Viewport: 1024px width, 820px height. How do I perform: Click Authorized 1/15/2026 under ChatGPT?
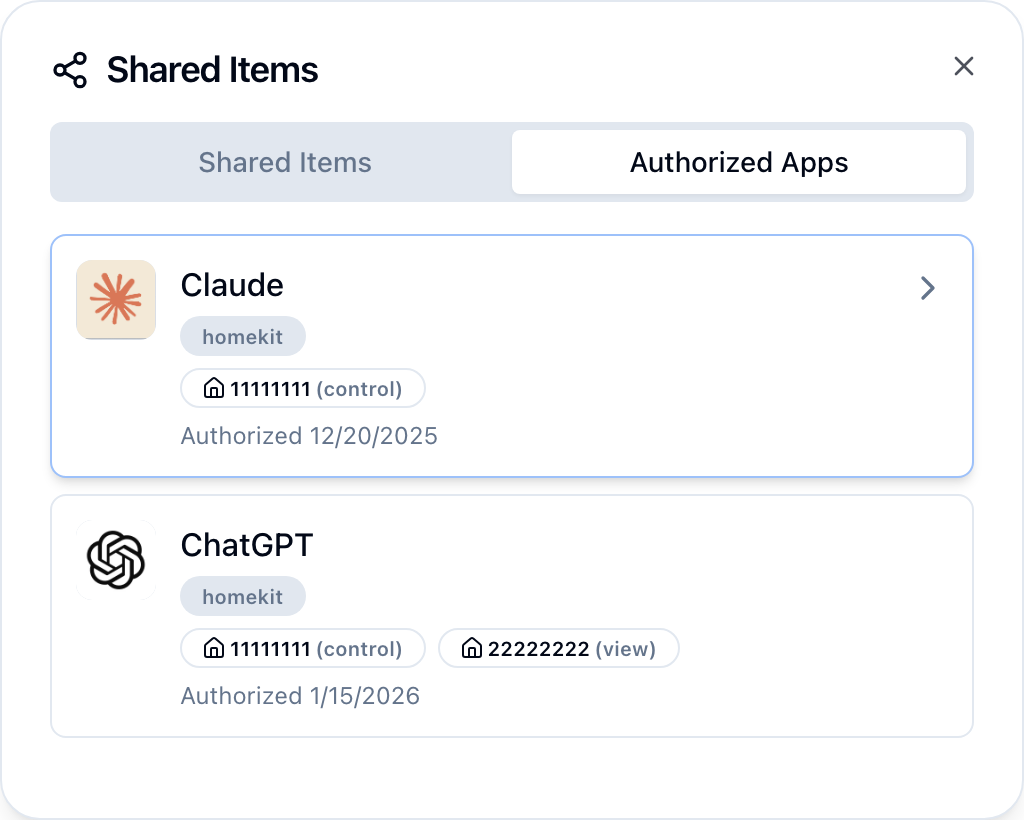point(300,696)
